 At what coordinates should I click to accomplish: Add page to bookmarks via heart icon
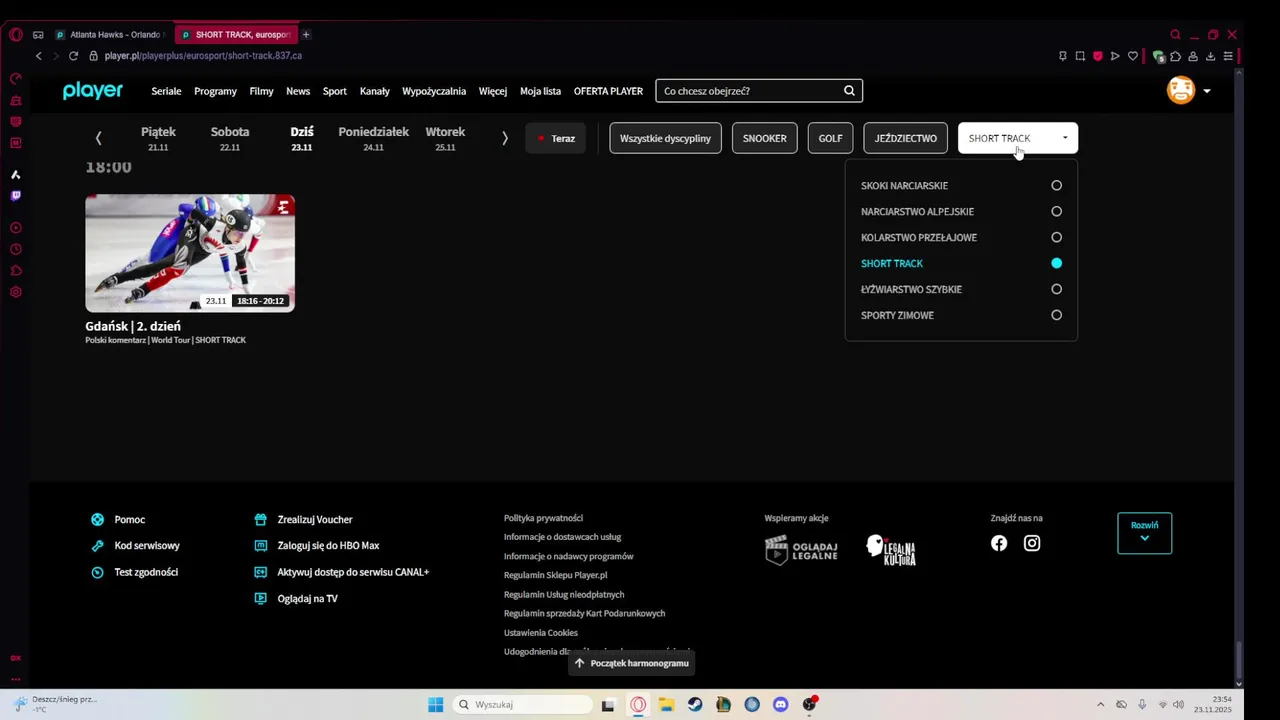click(1133, 56)
